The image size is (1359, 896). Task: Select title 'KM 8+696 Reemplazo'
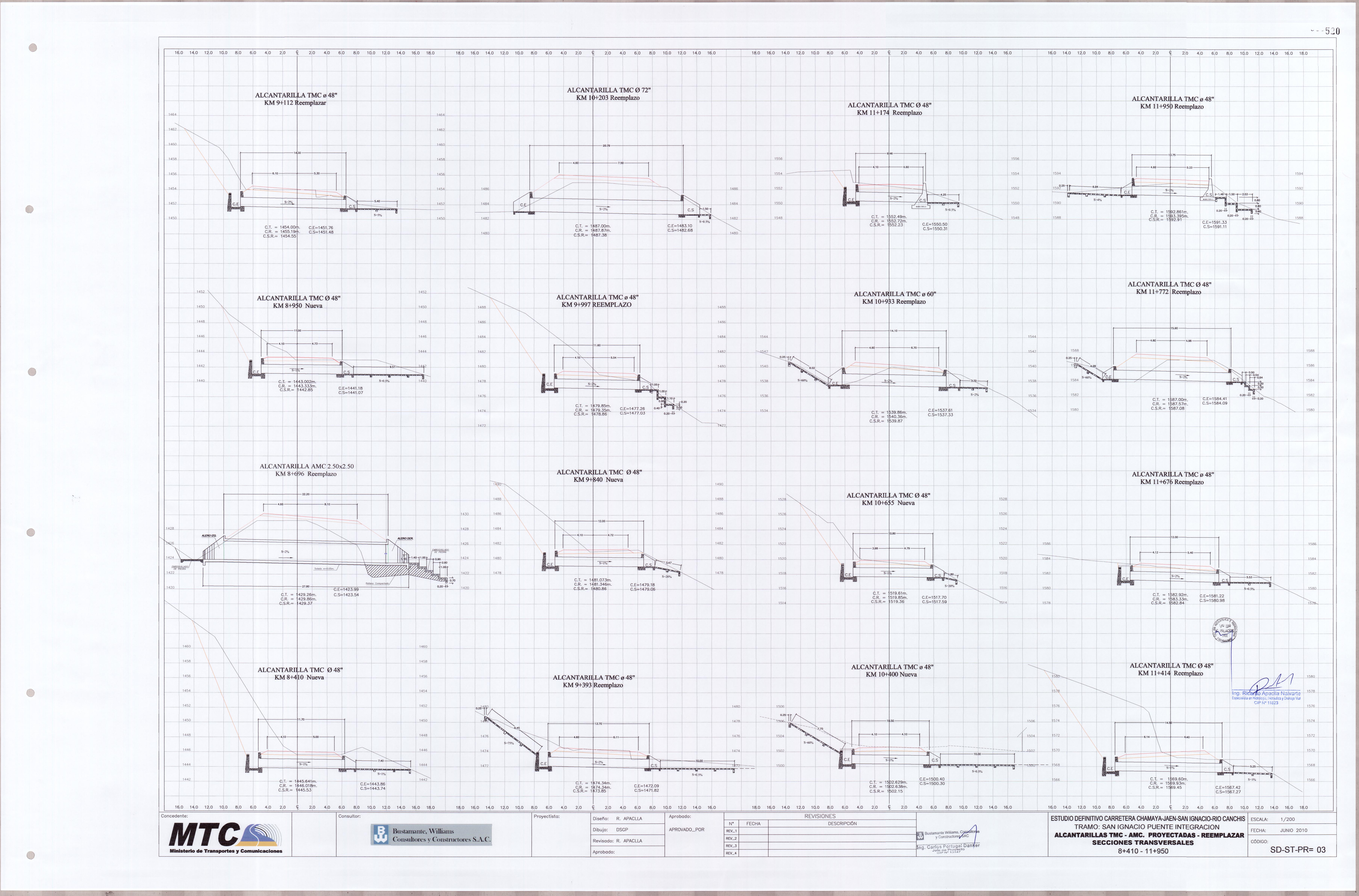(306, 474)
